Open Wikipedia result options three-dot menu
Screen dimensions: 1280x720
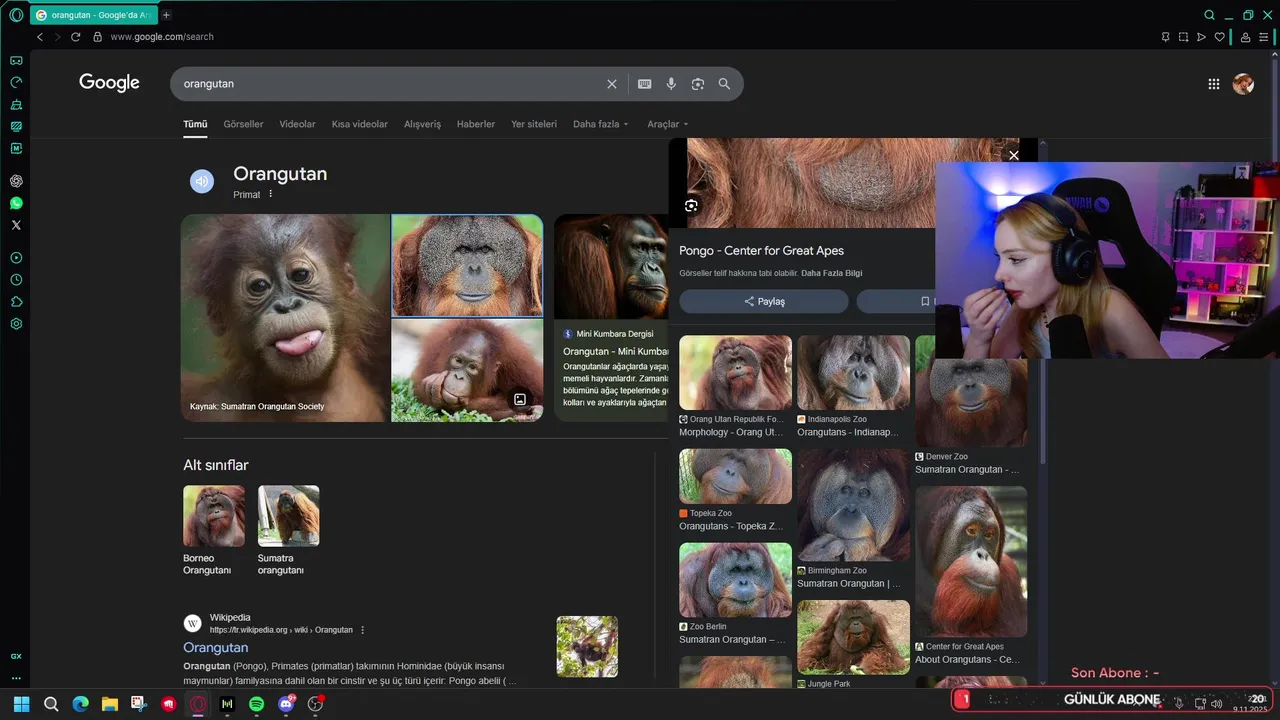[362, 630]
